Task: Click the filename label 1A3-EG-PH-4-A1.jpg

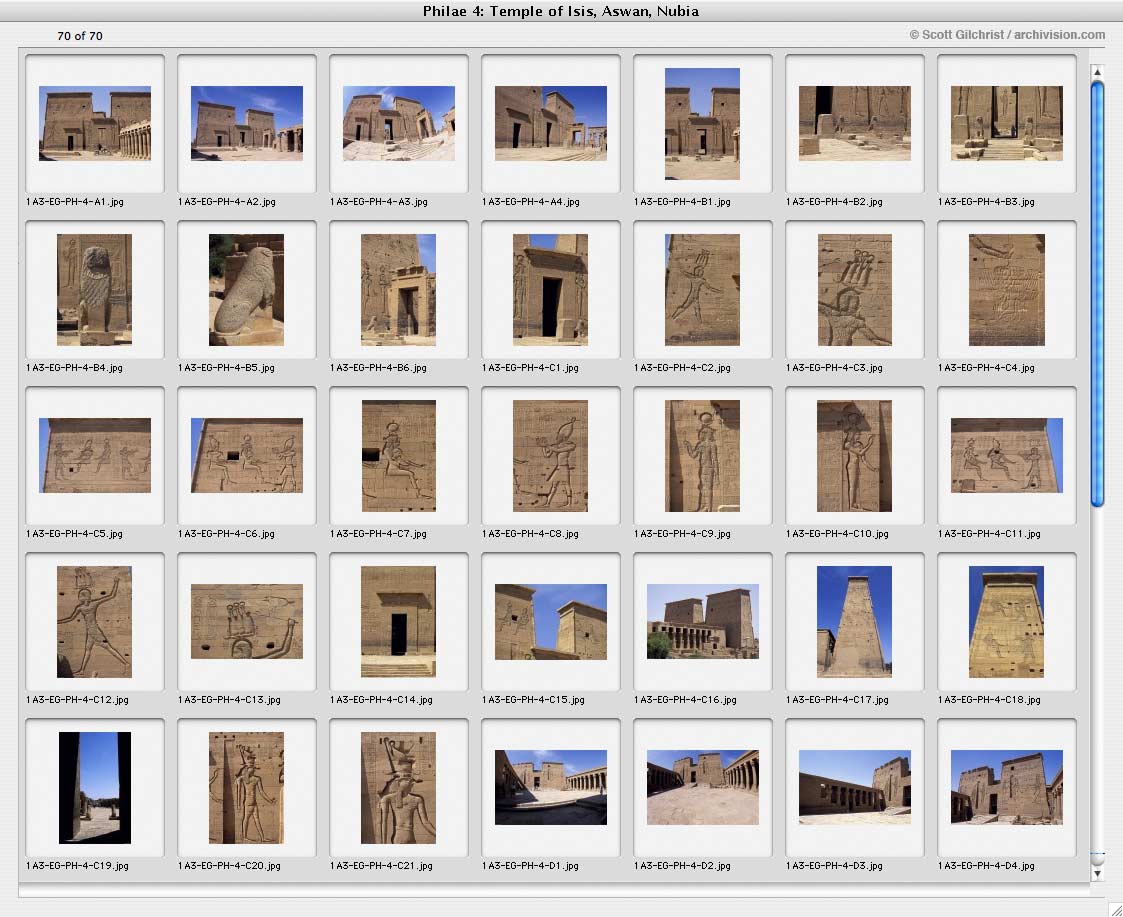Action: (x=74, y=202)
